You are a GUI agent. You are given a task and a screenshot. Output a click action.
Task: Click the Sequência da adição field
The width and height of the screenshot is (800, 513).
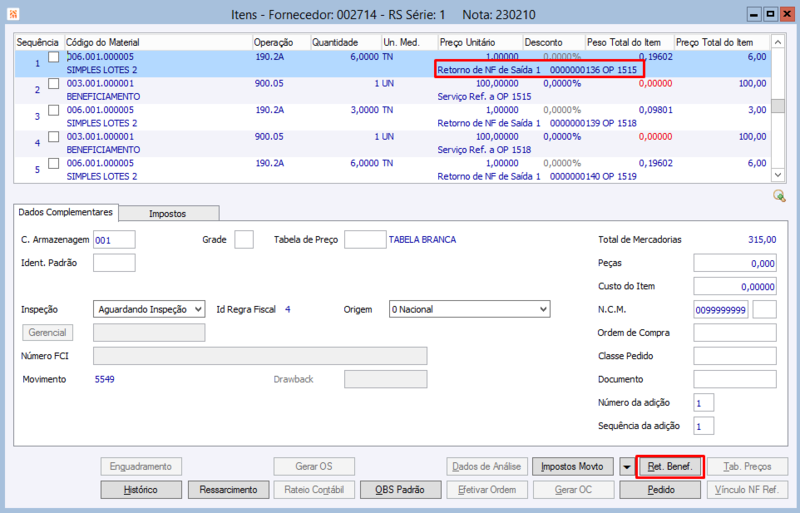(704, 426)
